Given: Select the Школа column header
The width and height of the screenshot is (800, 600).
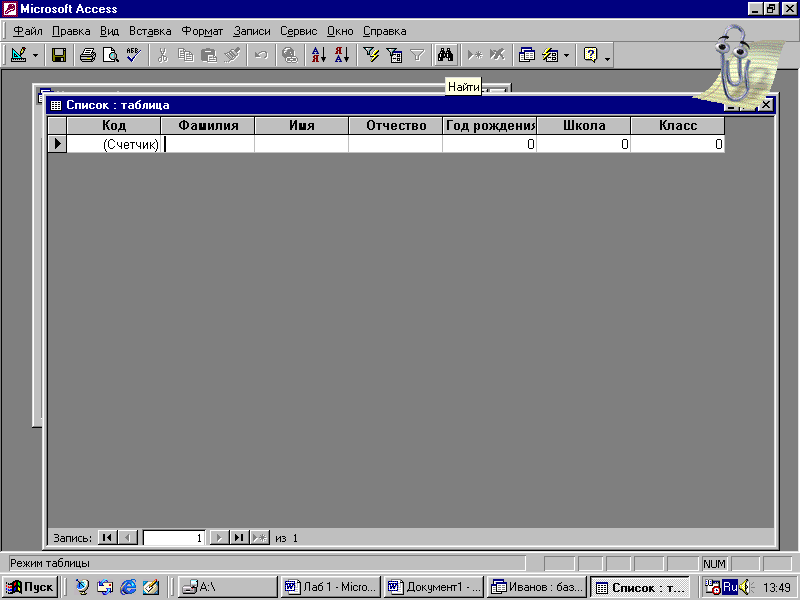Looking at the screenshot, I should 584,126.
